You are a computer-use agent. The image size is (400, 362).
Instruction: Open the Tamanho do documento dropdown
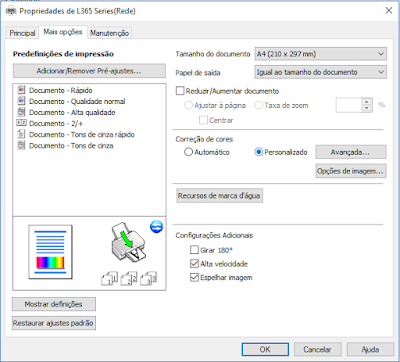[321, 54]
